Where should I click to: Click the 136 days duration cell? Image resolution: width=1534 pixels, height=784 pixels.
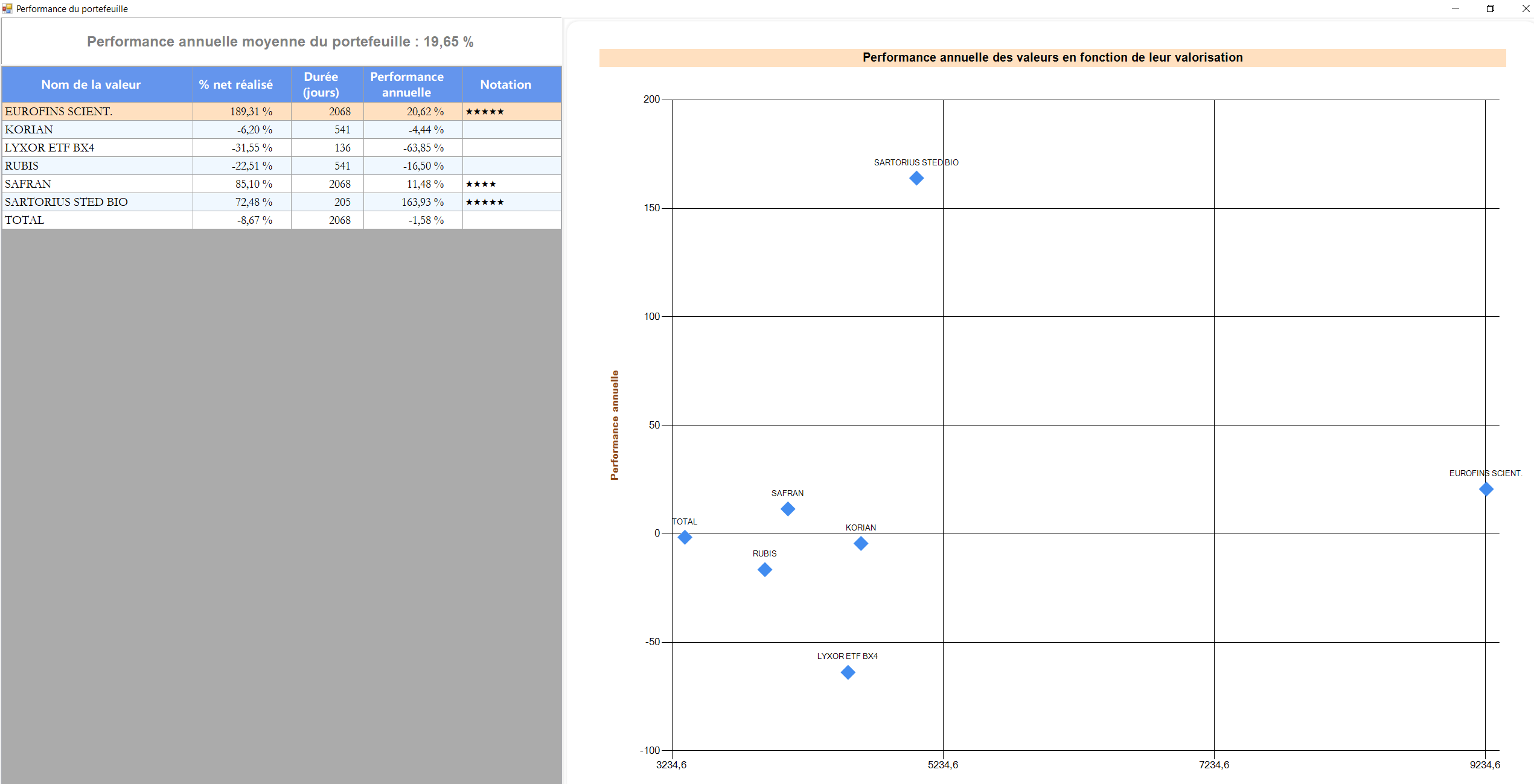pyautogui.click(x=327, y=148)
